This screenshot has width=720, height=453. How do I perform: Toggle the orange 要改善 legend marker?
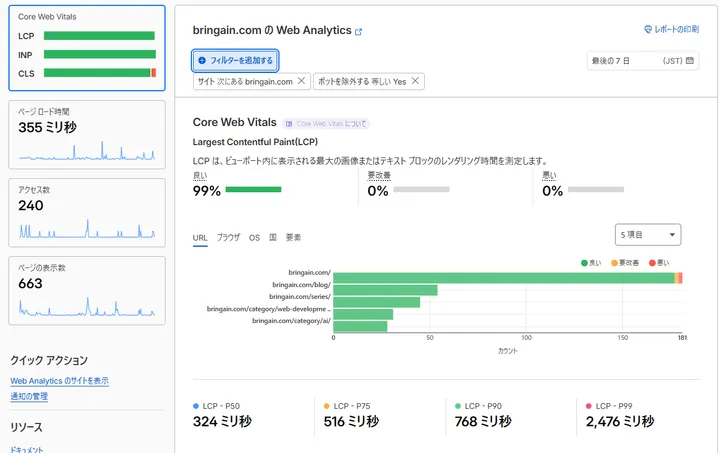614,263
